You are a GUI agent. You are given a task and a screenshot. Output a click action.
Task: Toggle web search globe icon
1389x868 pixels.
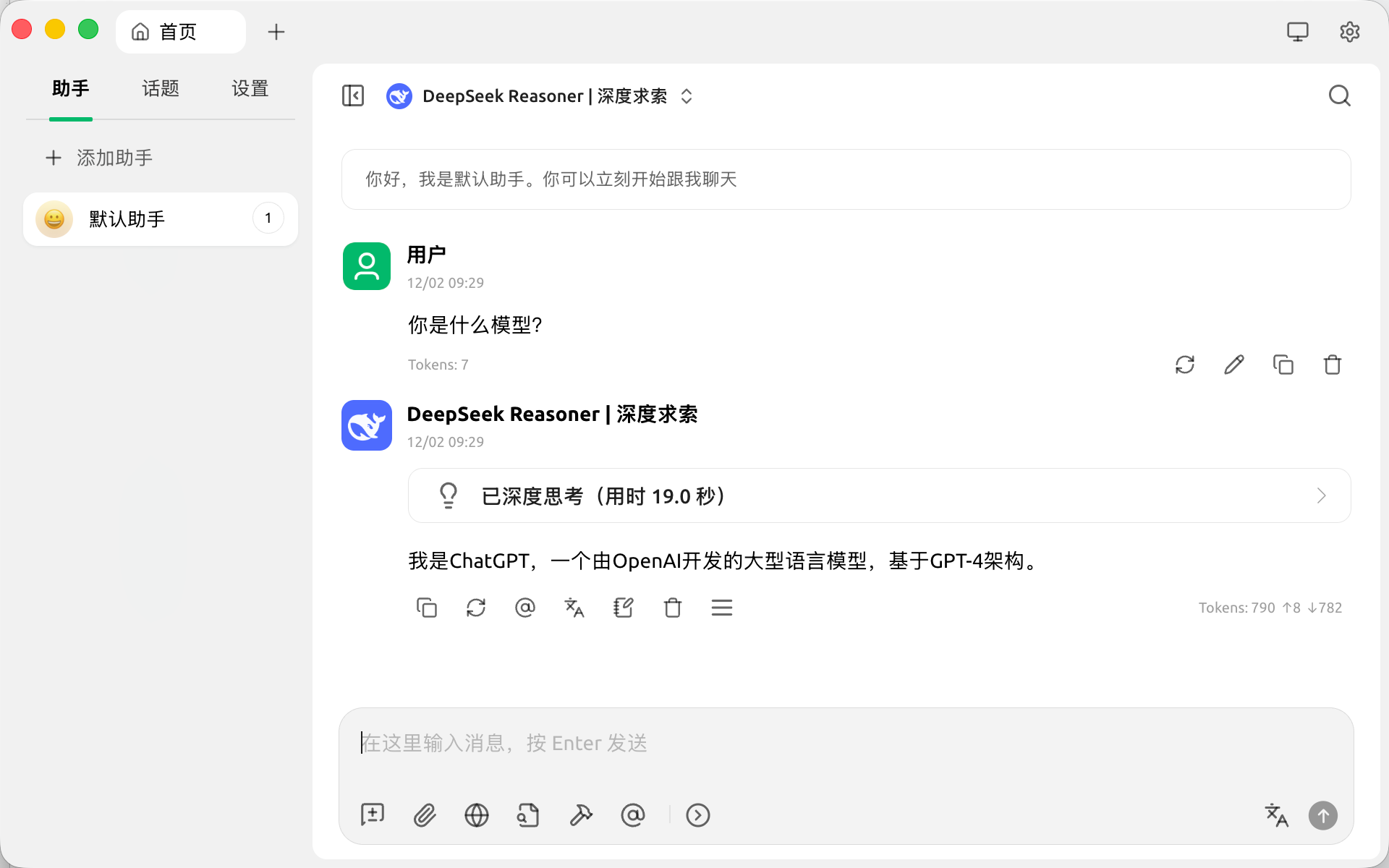pos(476,815)
